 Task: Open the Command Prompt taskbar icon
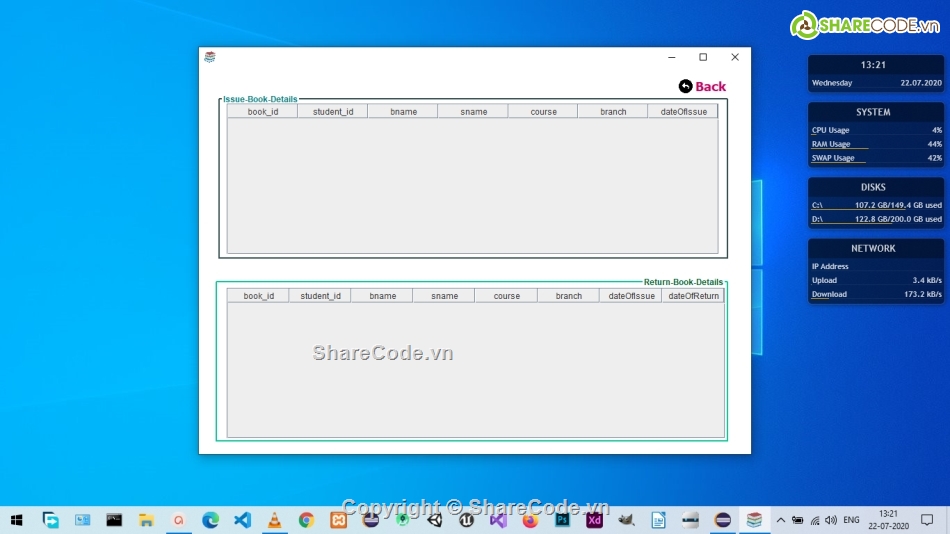tap(114, 520)
